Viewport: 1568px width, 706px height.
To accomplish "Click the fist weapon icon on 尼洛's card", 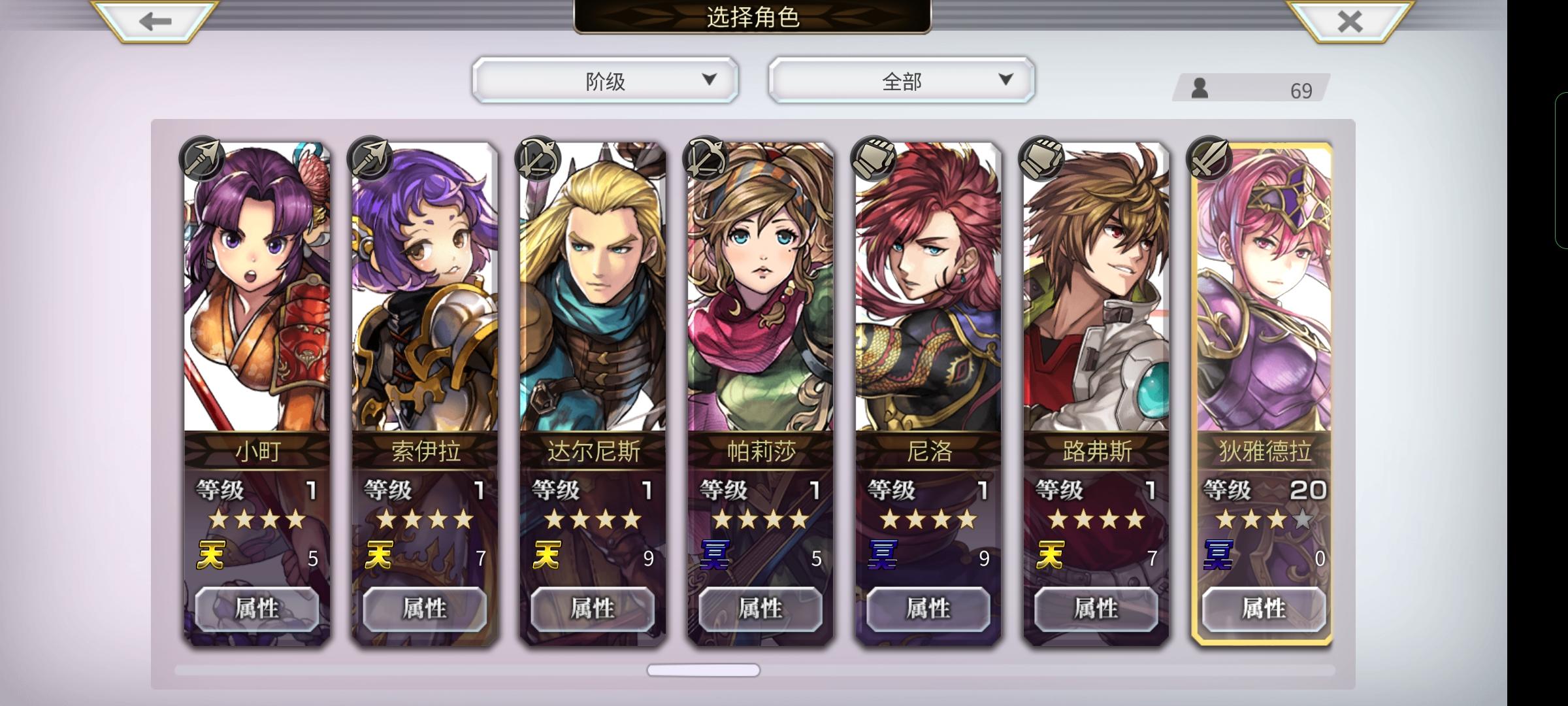I will 874,159.
